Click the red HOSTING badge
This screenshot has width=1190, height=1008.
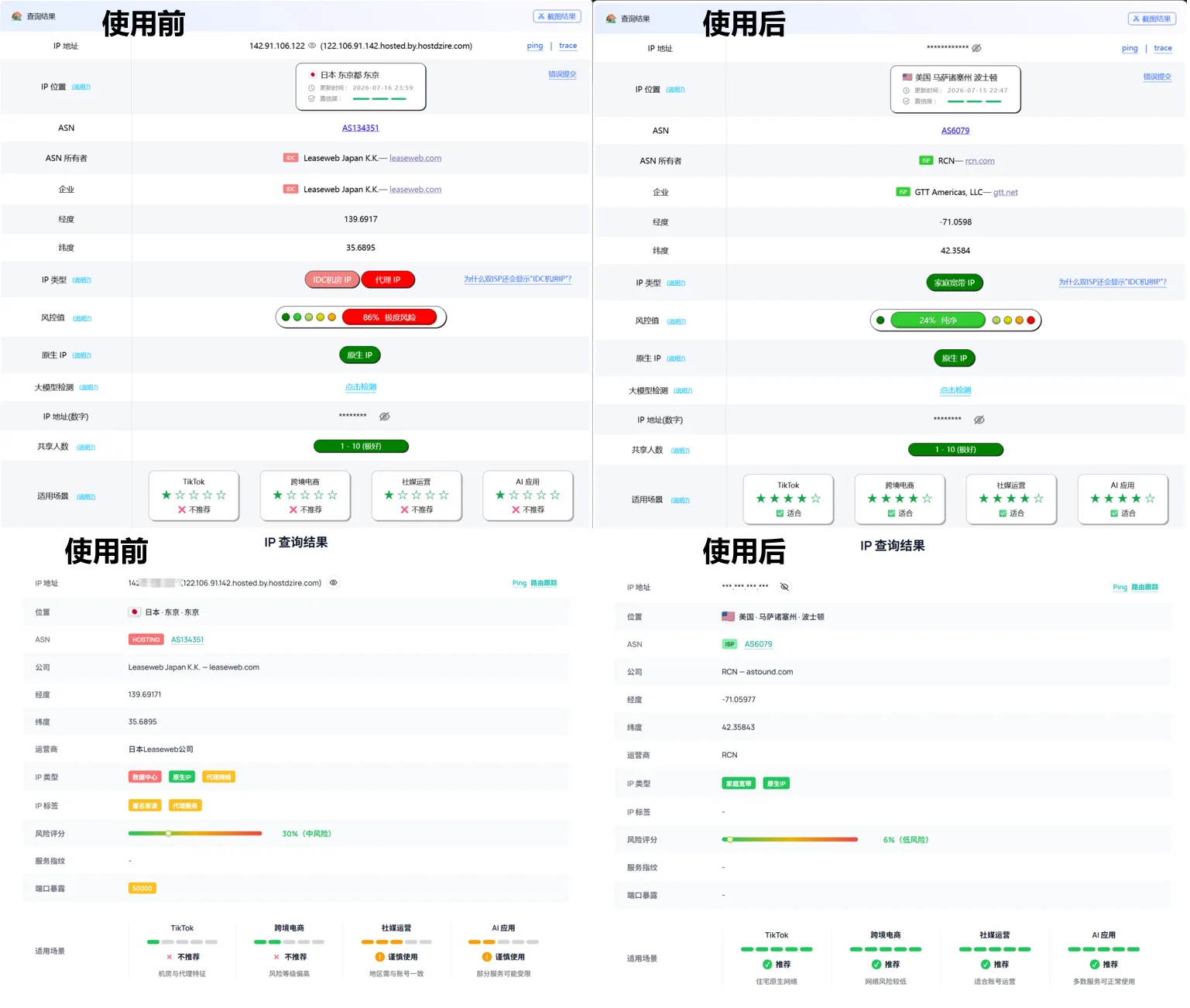pos(146,639)
